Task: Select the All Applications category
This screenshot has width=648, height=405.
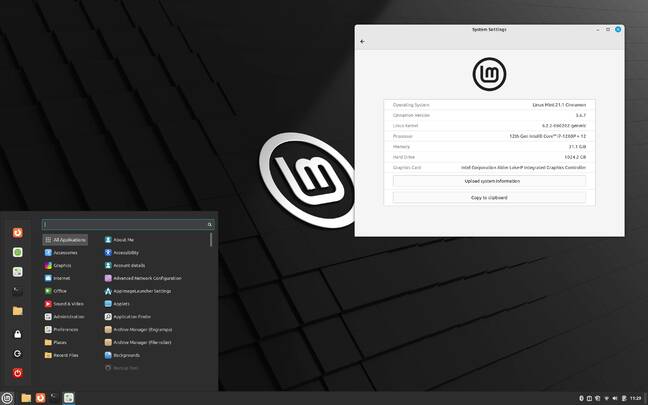Action: (65, 240)
